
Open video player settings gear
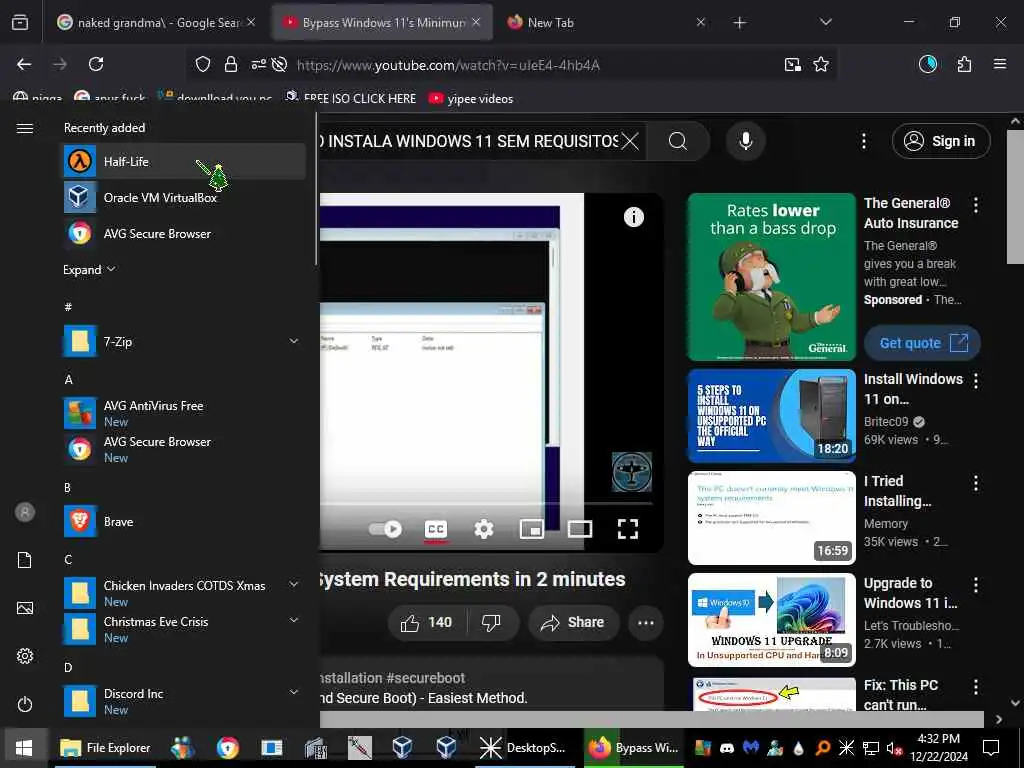(484, 529)
